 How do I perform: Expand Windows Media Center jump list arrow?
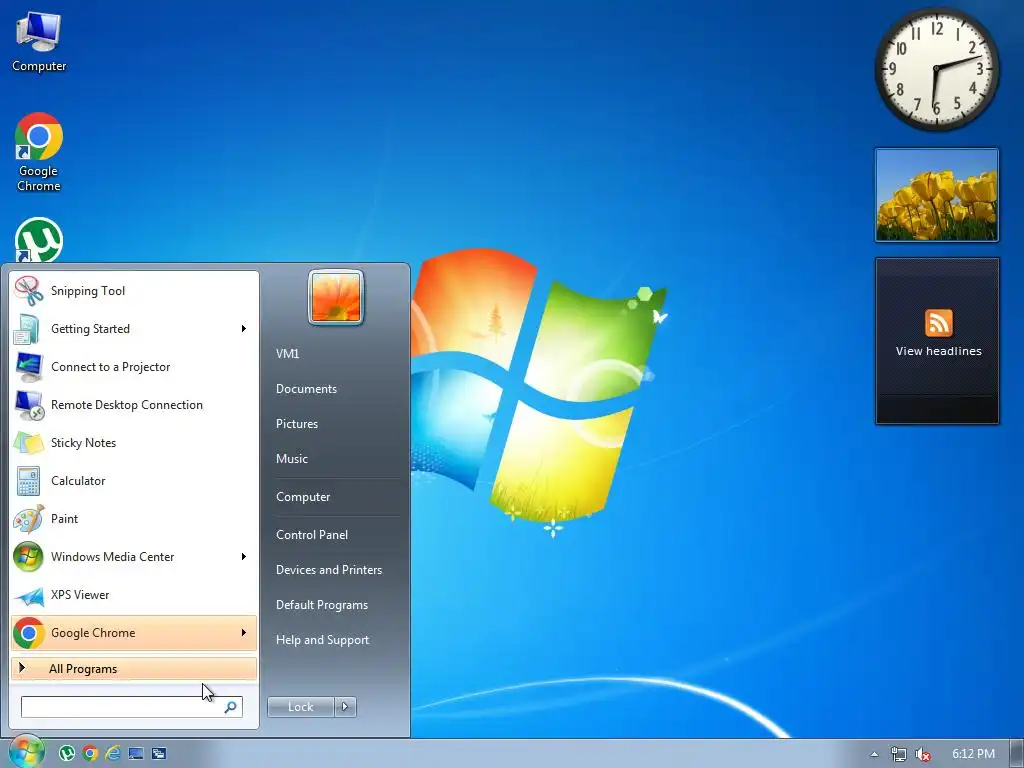(x=244, y=556)
